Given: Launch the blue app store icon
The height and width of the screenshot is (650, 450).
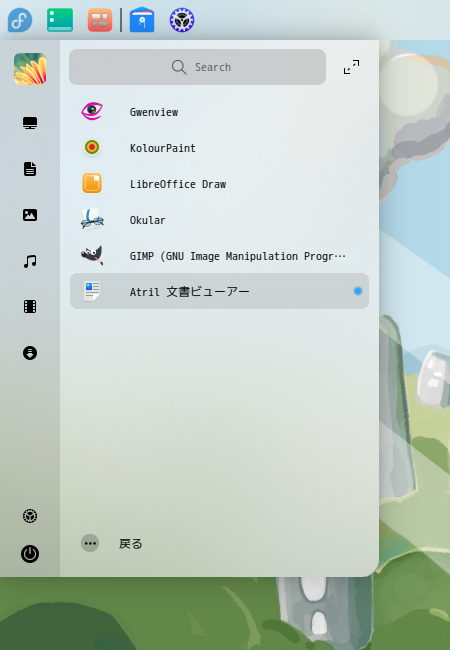Looking at the screenshot, I should click(142, 19).
